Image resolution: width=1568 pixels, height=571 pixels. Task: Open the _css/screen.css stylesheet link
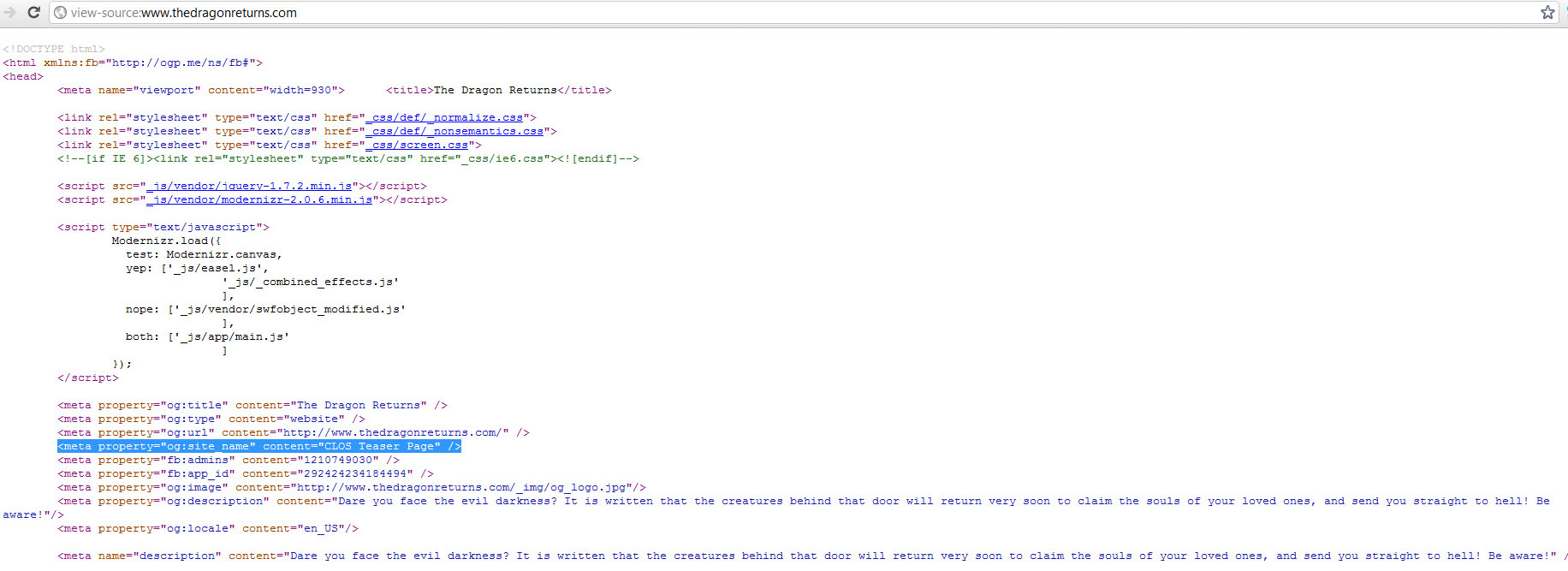click(x=417, y=145)
